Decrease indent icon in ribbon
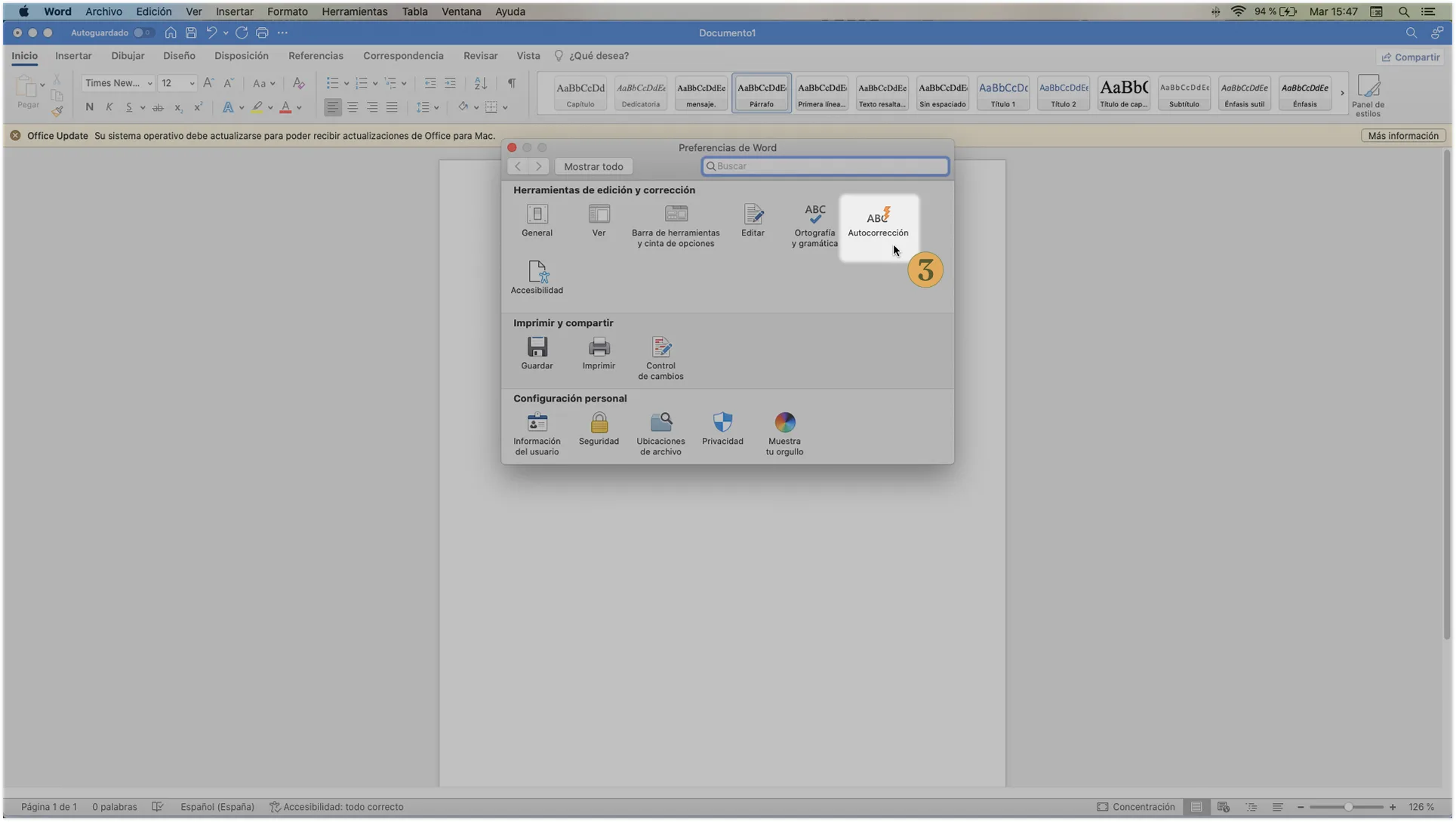 [x=430, y=83]
